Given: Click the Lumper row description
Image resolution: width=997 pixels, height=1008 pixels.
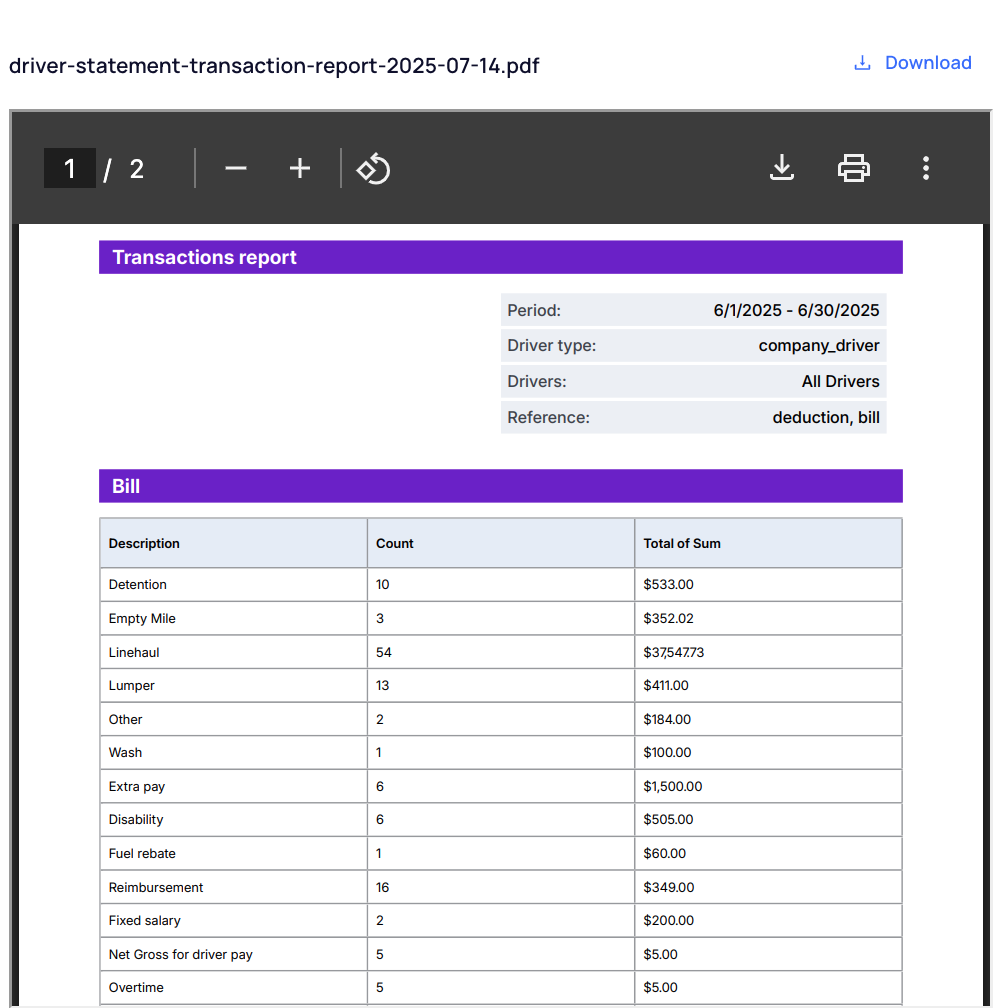Looking at the screenshot, I should point(132,685).
